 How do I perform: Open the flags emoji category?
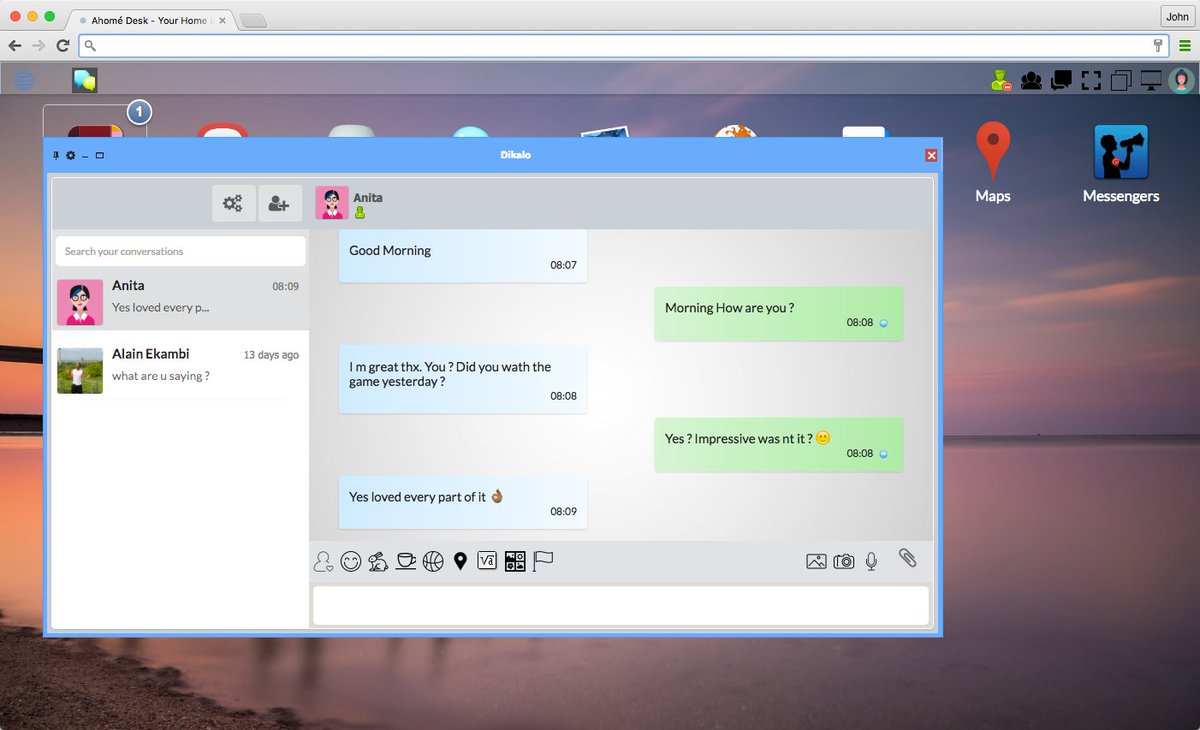pos(543,561)
